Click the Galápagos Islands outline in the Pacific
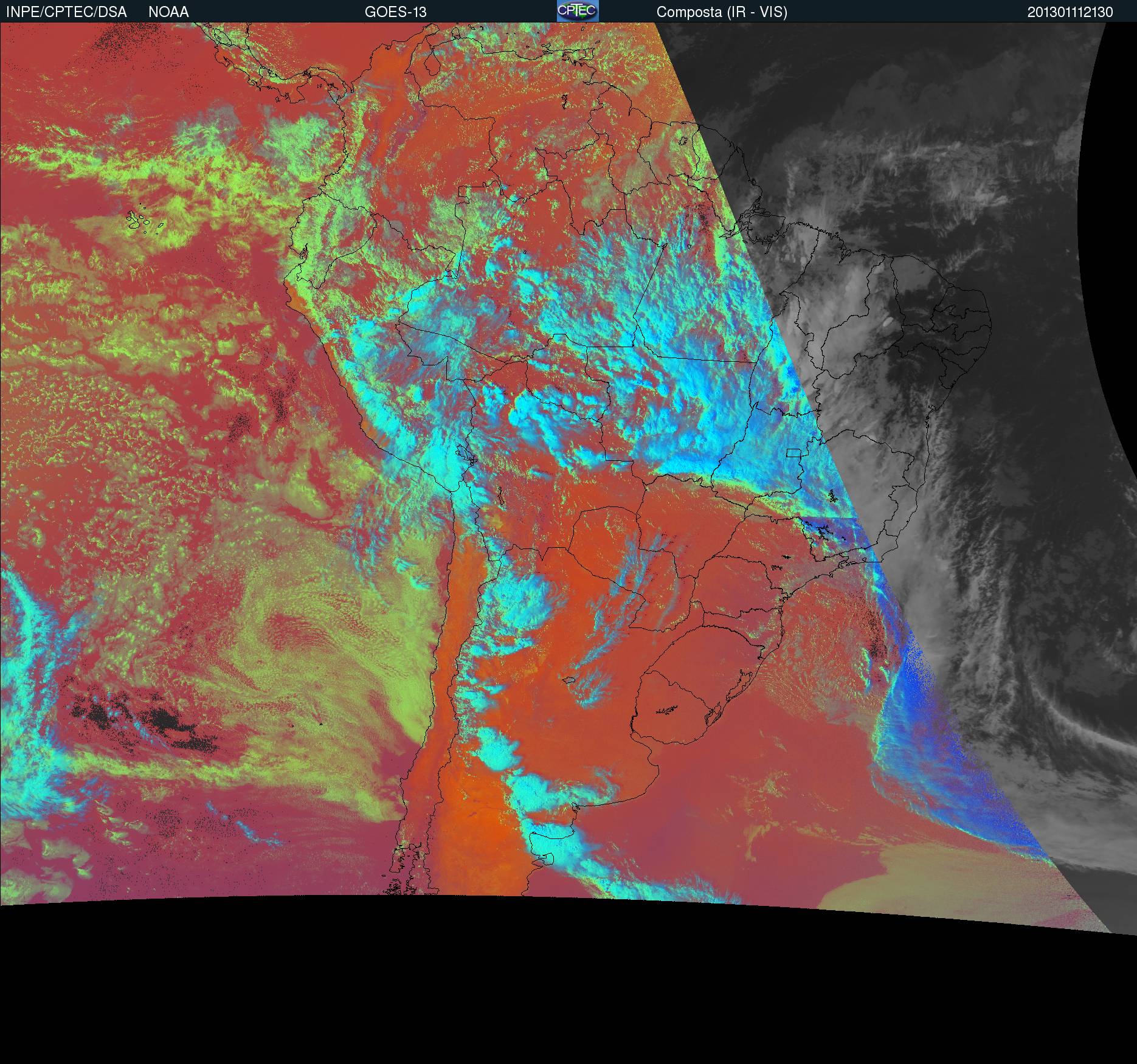1137x1064 pixels. 144,221
